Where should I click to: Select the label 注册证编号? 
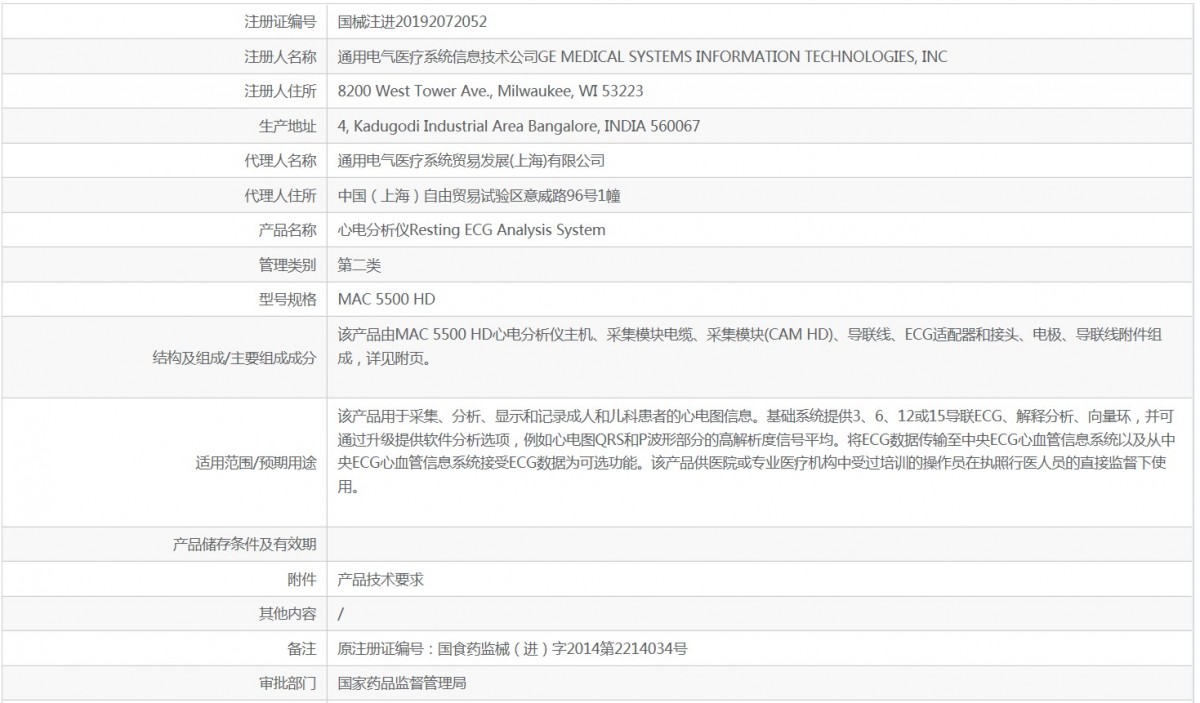tap(281, 20)
